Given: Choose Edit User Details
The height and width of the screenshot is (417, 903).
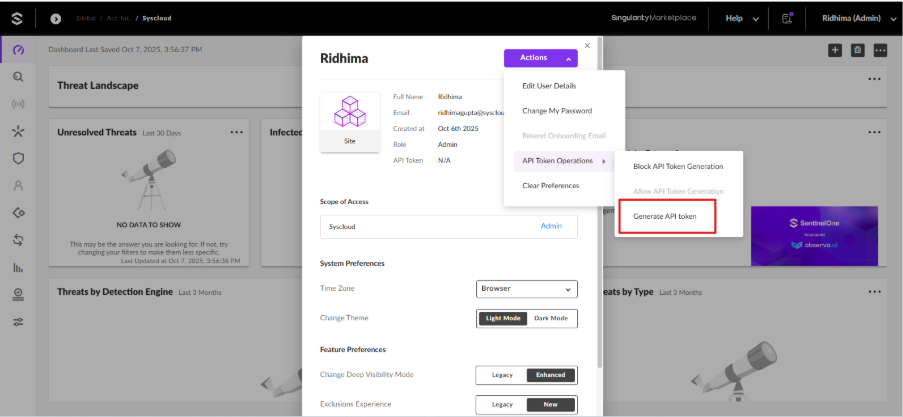Looking at the screenshot, I should [x=549, y=86].
